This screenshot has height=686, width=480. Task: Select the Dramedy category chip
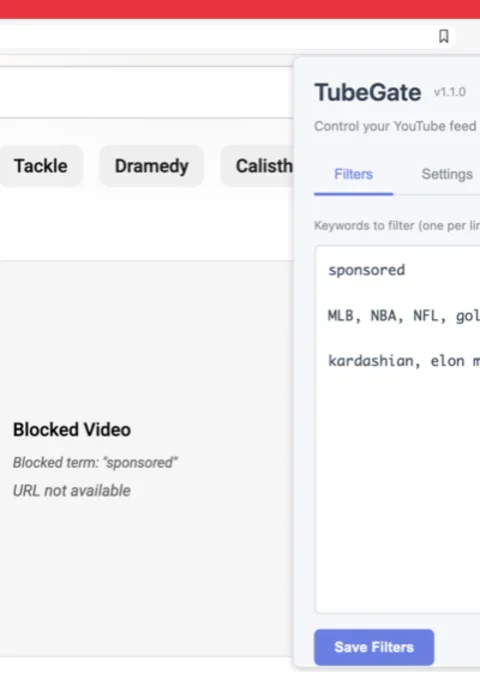(x=151, y=166)
